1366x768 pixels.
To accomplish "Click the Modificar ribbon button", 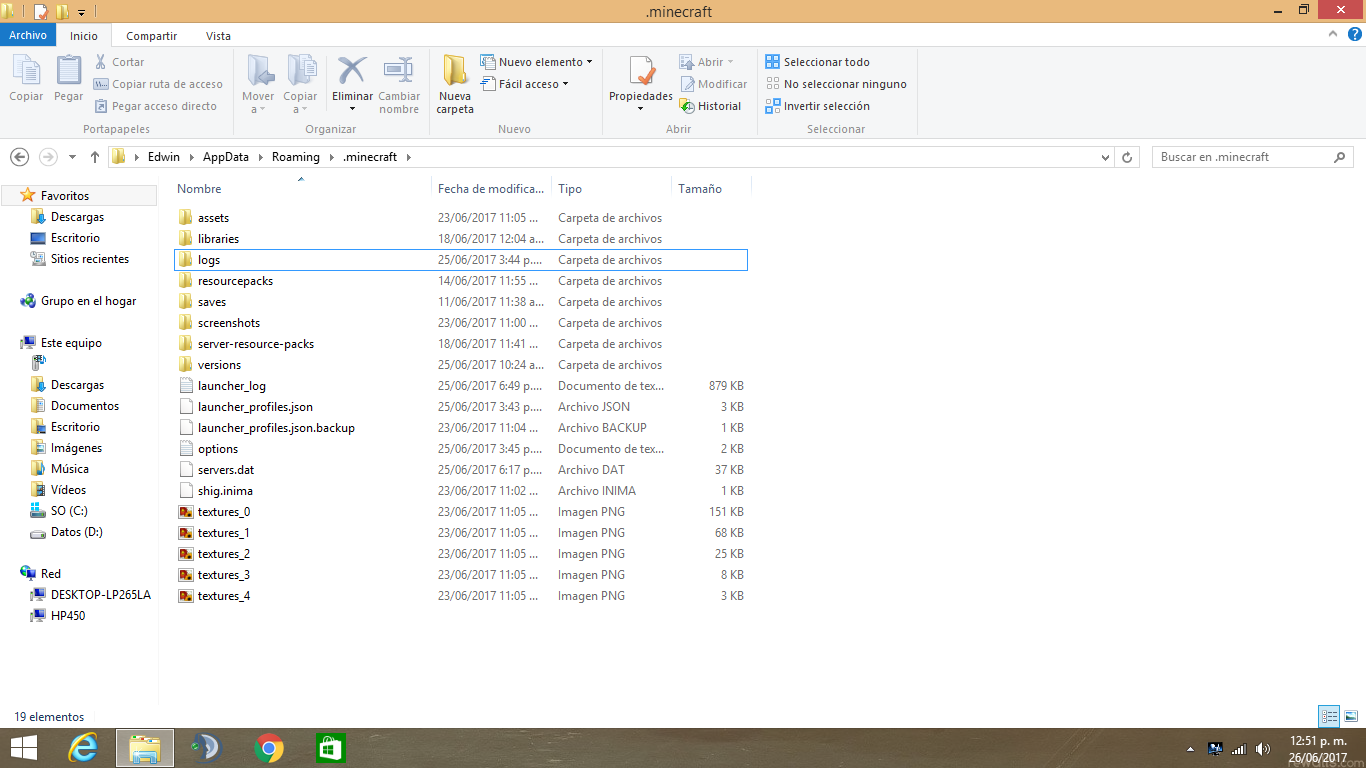I will tap(714, 84).
